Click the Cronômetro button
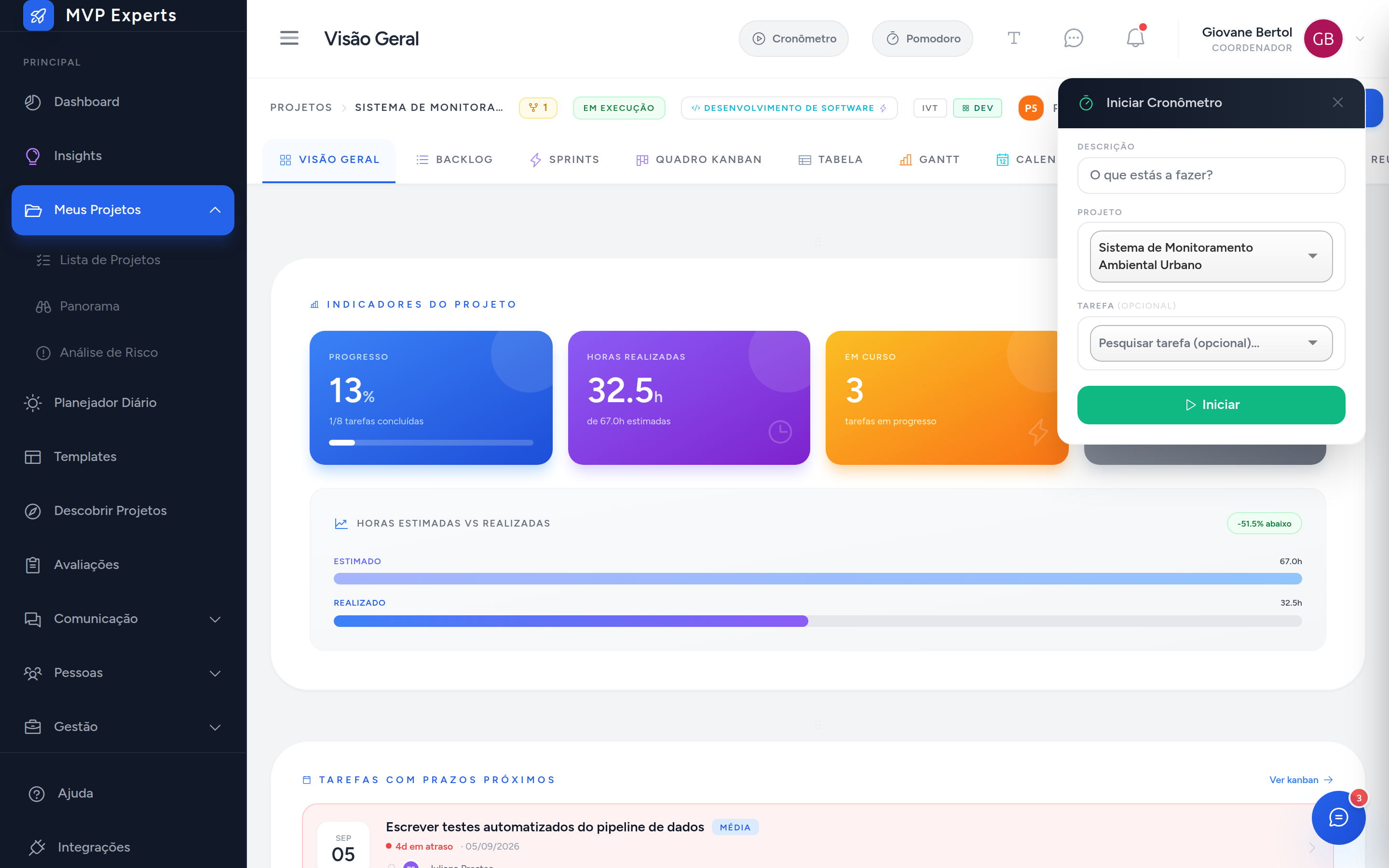 pos(794,39)
